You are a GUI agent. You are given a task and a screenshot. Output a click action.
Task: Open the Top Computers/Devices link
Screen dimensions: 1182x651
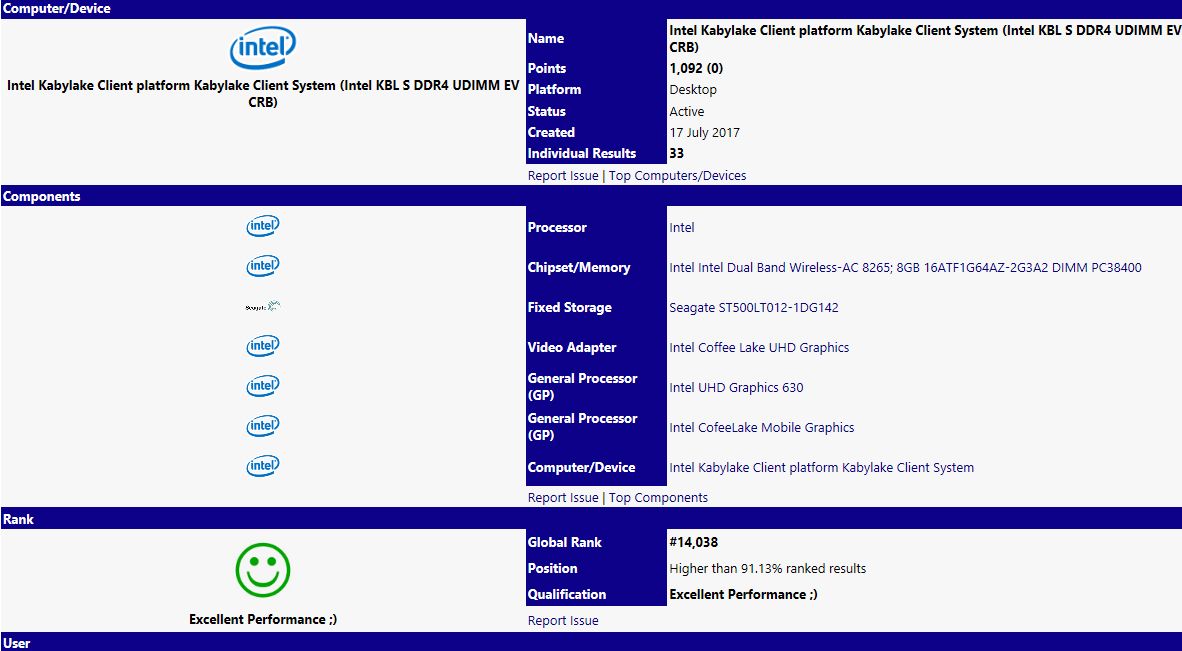pyautogui.click(x=677, y=174)
